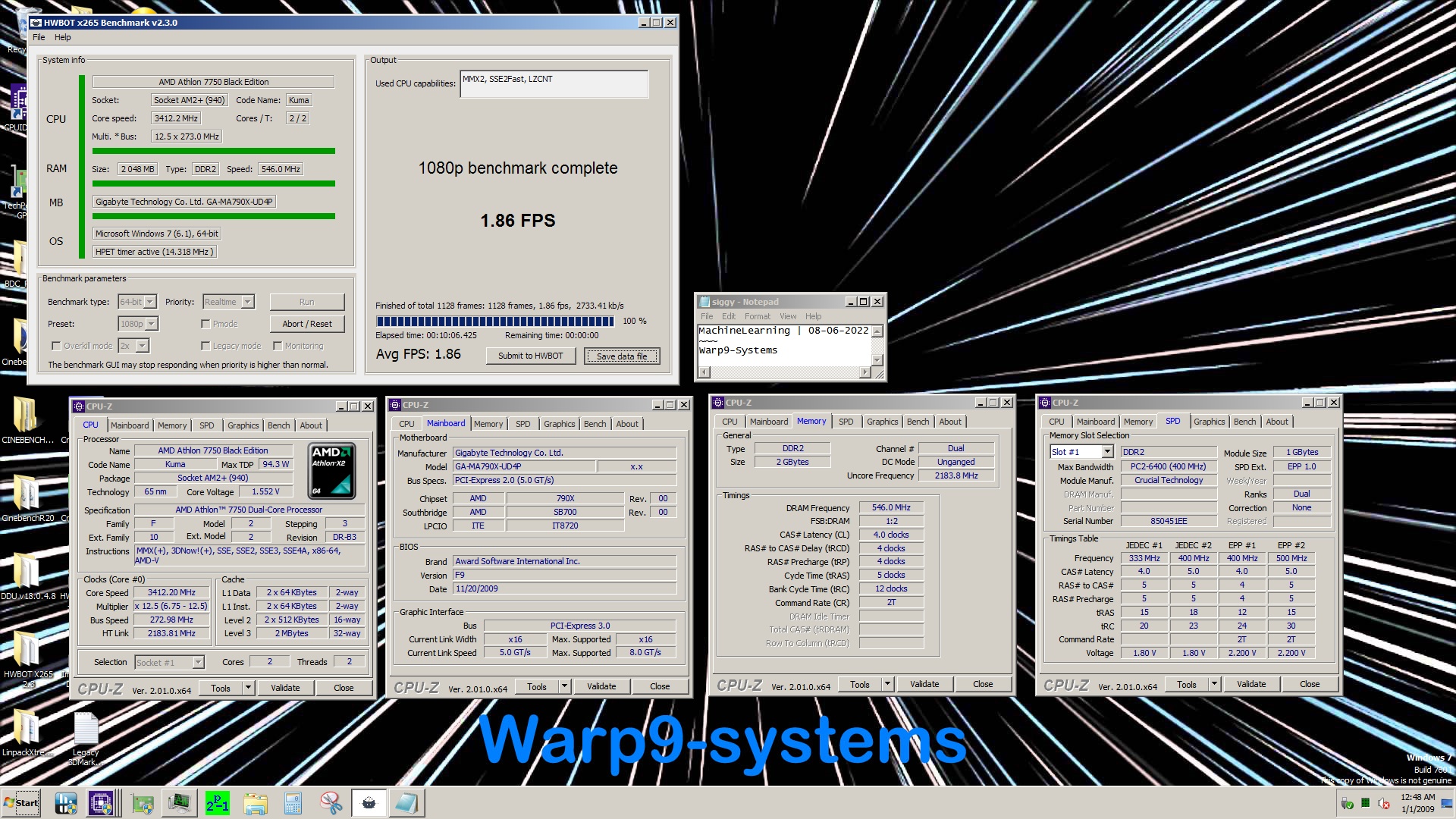Toggle the Overkill mode checkbox
1456x819 pixels.
tap(56, 346)
